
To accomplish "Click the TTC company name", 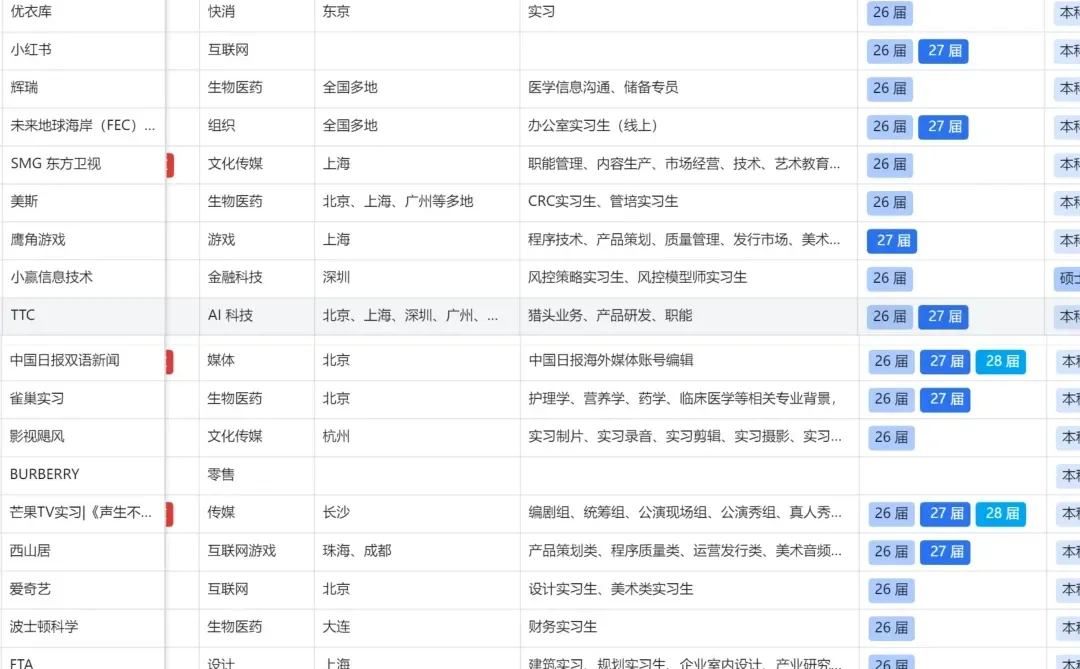I will tap(23, 315).
